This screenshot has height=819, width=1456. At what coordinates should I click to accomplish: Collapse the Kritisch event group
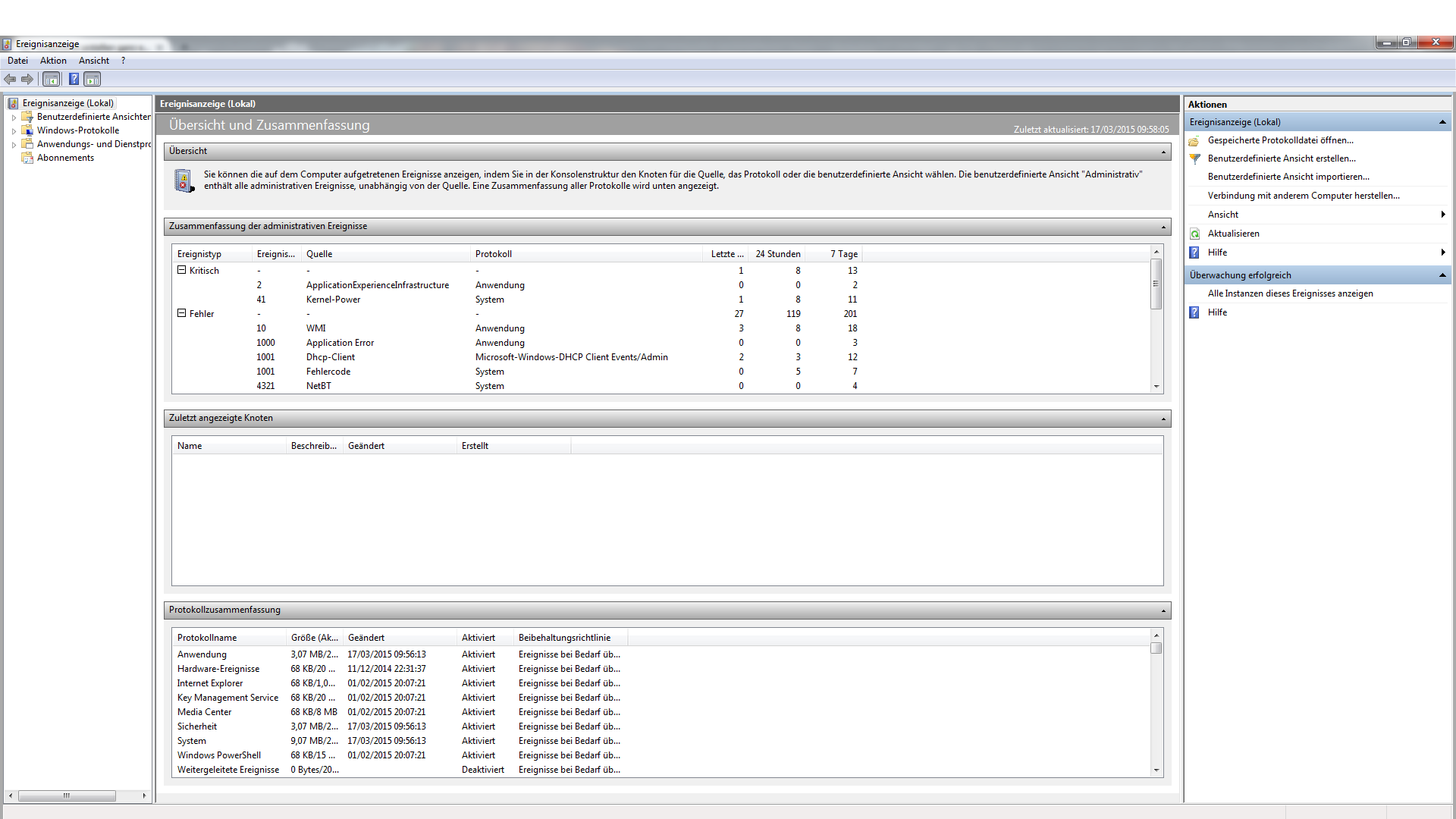coord(182,270)
